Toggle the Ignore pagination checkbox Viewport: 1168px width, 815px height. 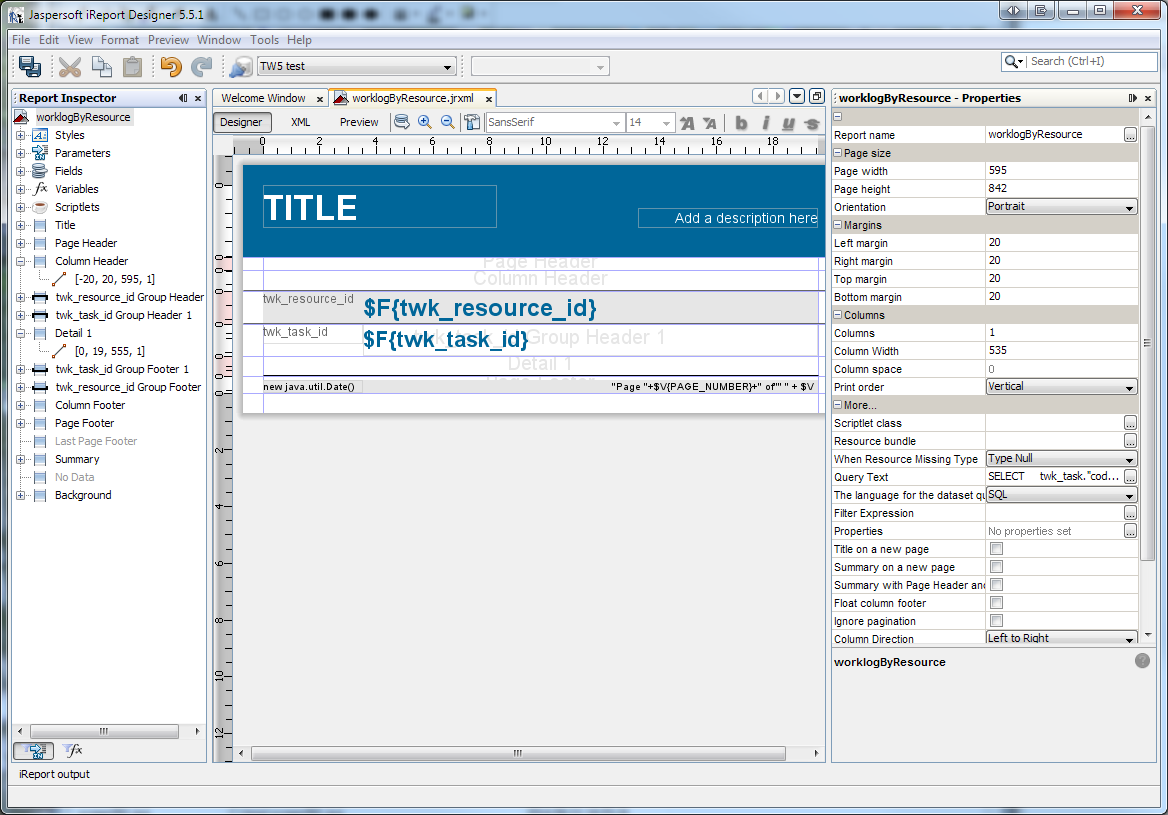[x=996, y=621]
